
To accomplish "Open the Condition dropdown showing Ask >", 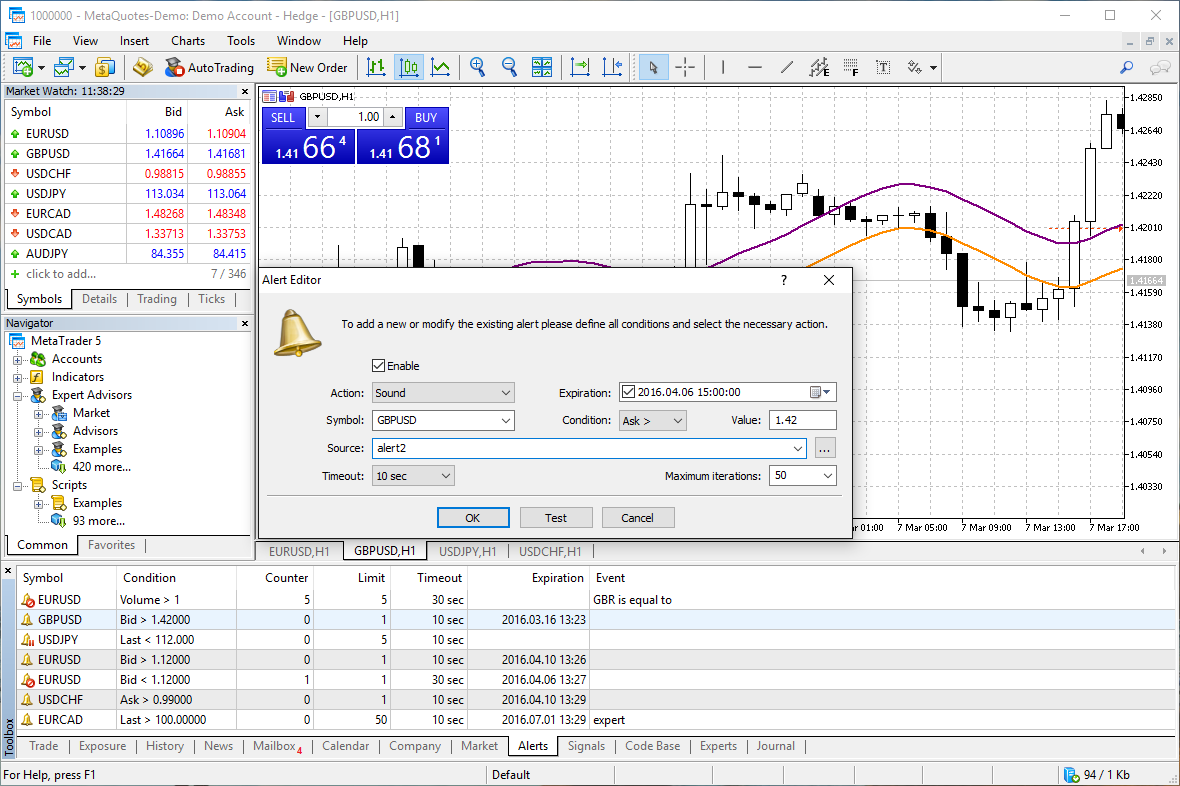I will click(x=652, y=421).
